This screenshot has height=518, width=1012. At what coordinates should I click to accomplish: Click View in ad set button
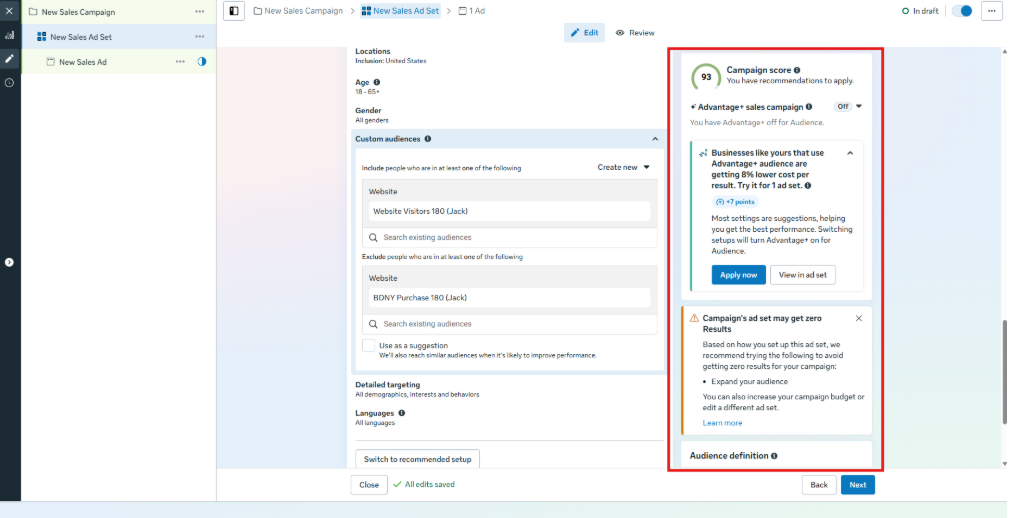click(802, 275)
